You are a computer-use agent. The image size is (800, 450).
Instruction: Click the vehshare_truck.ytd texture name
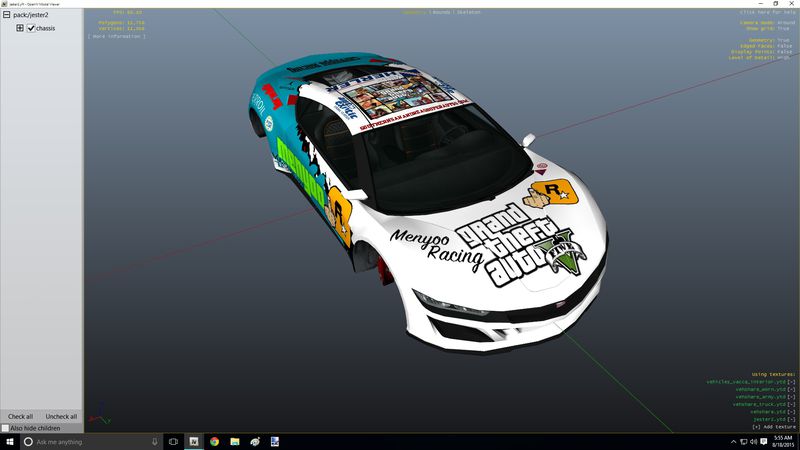tap(759, 405)
